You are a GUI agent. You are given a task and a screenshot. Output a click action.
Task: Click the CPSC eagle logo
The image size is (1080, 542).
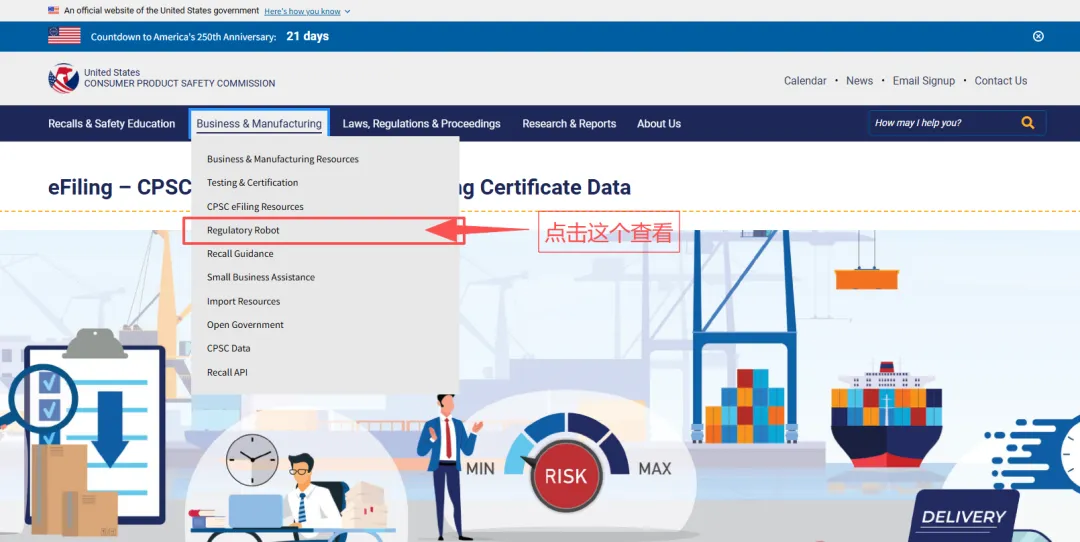[x=63, y=78]
